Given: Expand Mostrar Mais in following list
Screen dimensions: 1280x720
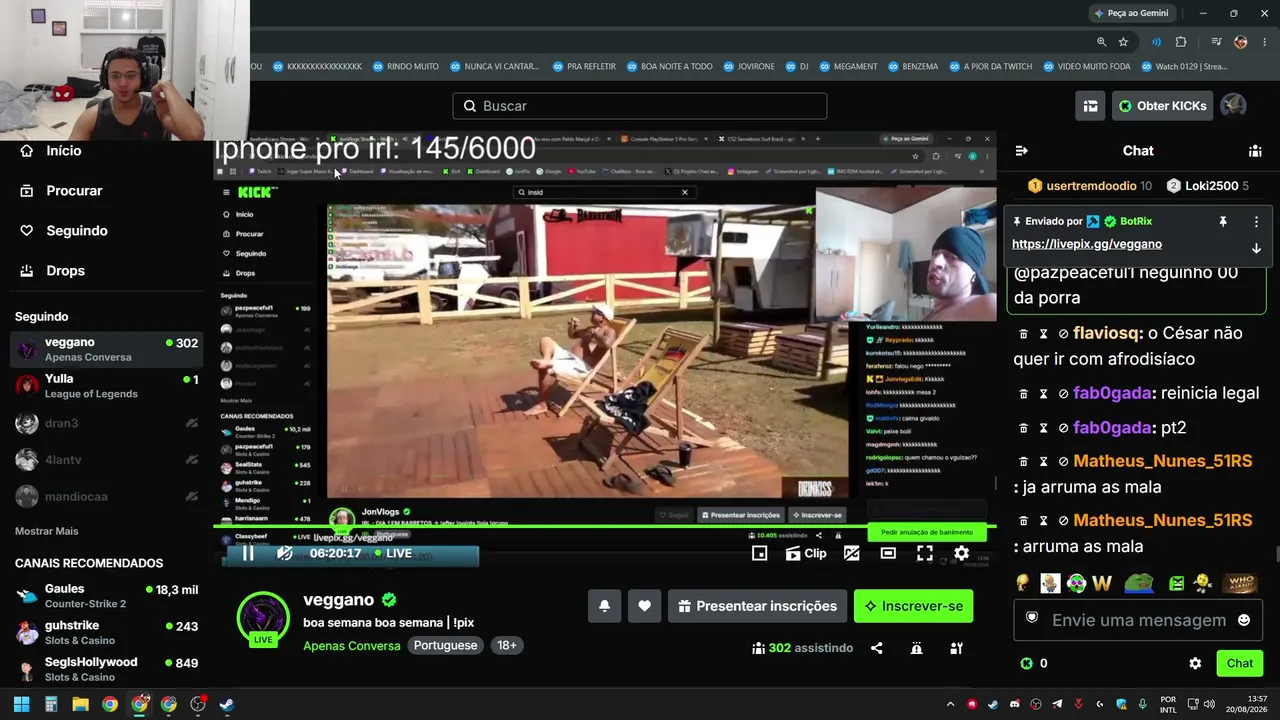Looking at the screenshot, I should (x=46, y=531).
